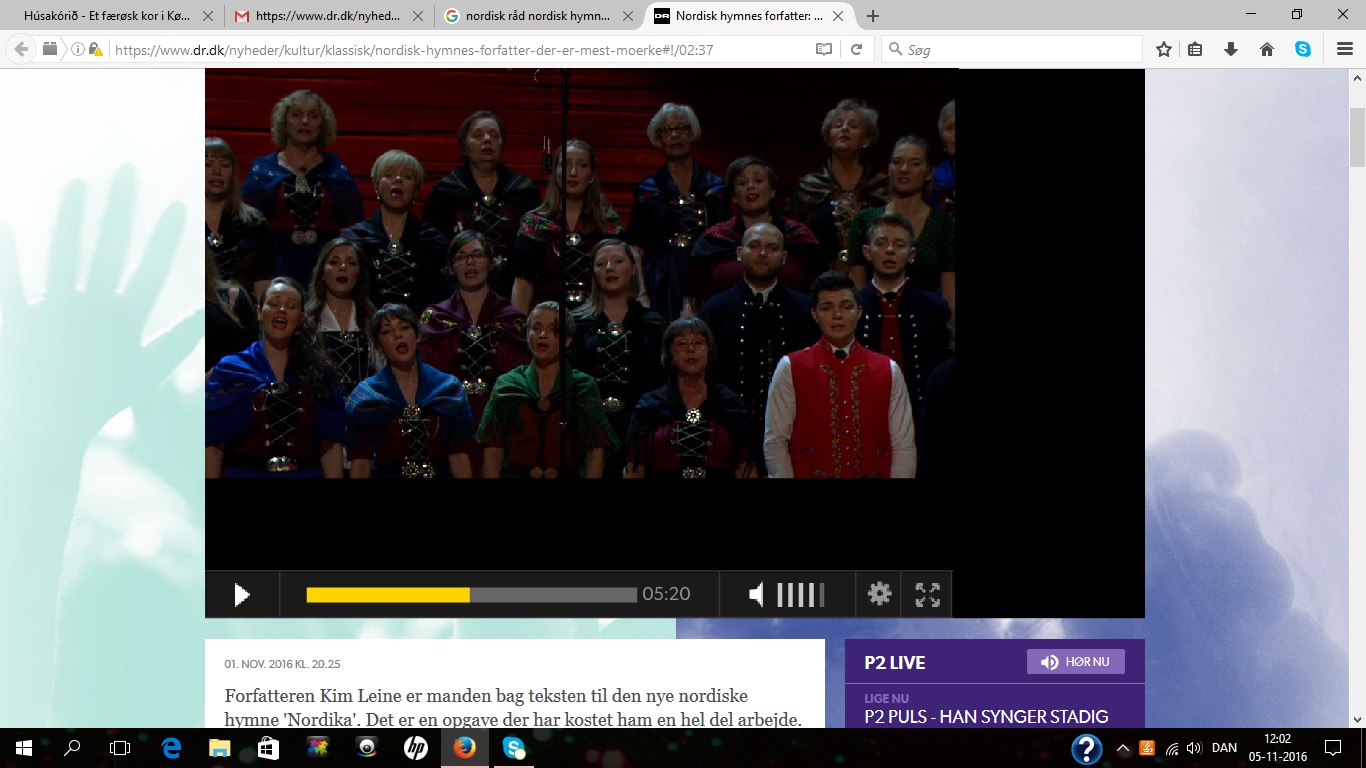Click the padlock security icon
The image size is (1366, 768).
click(96, 49)
